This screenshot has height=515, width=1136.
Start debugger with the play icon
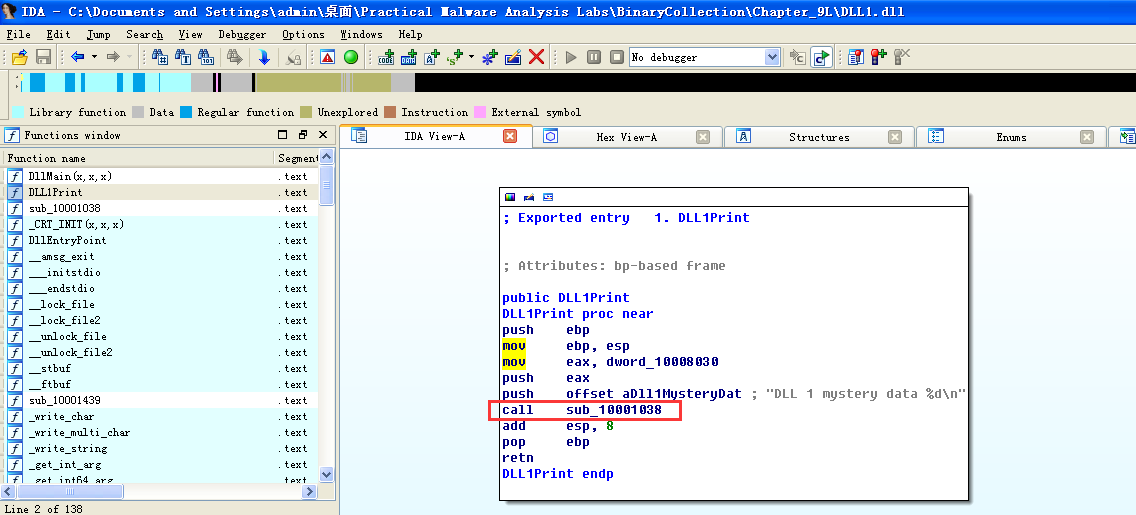coord(571,56)
